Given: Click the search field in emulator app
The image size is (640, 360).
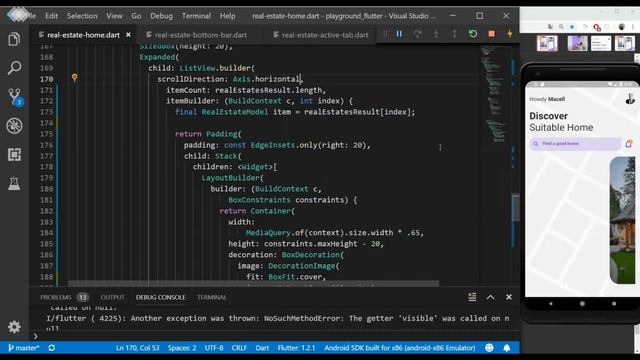Looking at the screenshot, I should click(x=575, y=144).
